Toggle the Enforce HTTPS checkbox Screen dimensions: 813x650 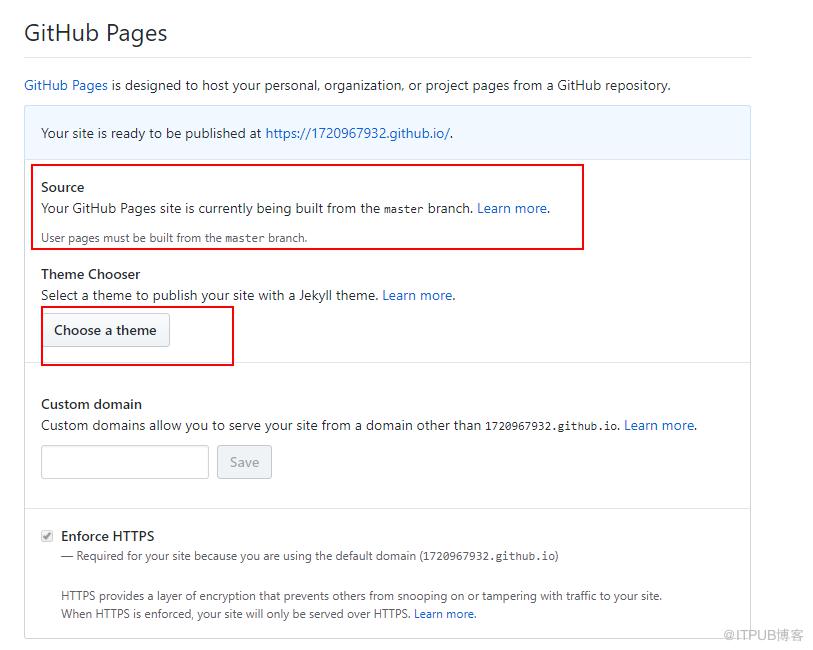tap(47, 536)
